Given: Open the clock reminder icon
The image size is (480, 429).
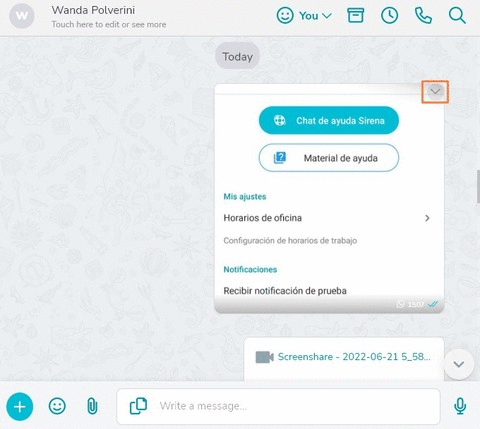Looking at the screenshot, I should [389, 16].
